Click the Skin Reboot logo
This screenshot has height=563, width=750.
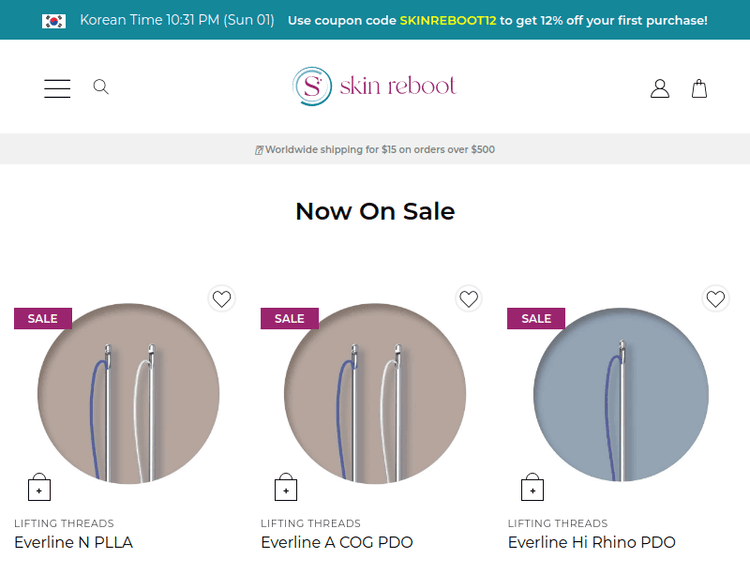tap(374, 87)
